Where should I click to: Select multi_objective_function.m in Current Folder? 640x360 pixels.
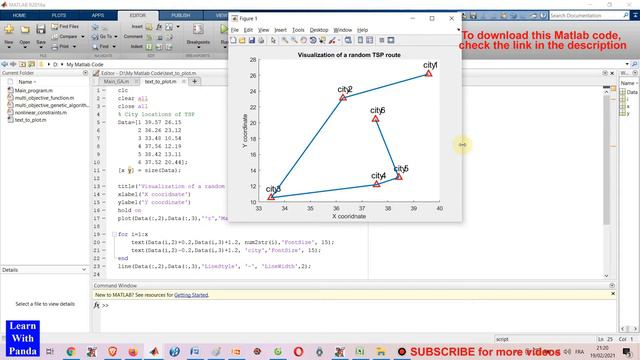(44, 98)
